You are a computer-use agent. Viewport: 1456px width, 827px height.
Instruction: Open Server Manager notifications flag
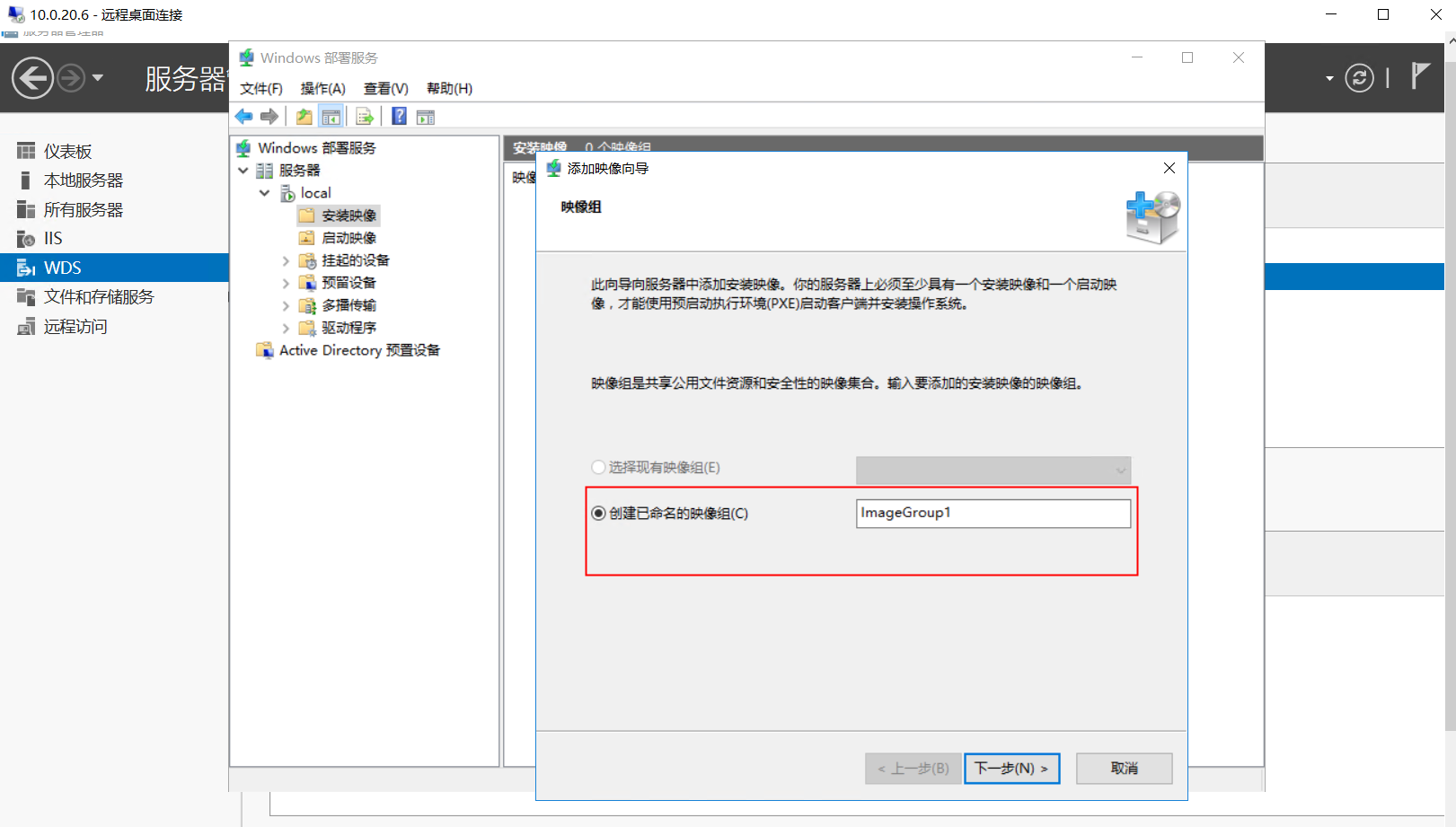[x=1419, y=76]
